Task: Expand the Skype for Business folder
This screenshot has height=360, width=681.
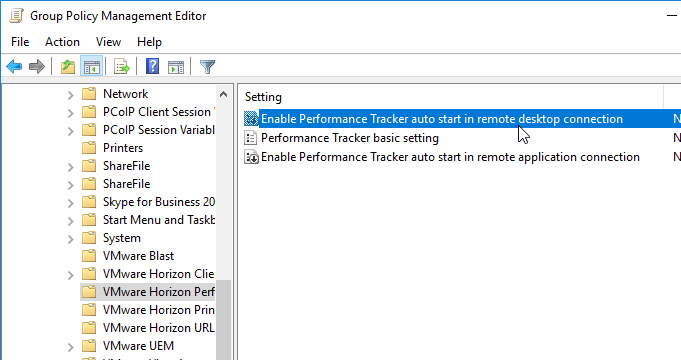Action: pos(70,203)
